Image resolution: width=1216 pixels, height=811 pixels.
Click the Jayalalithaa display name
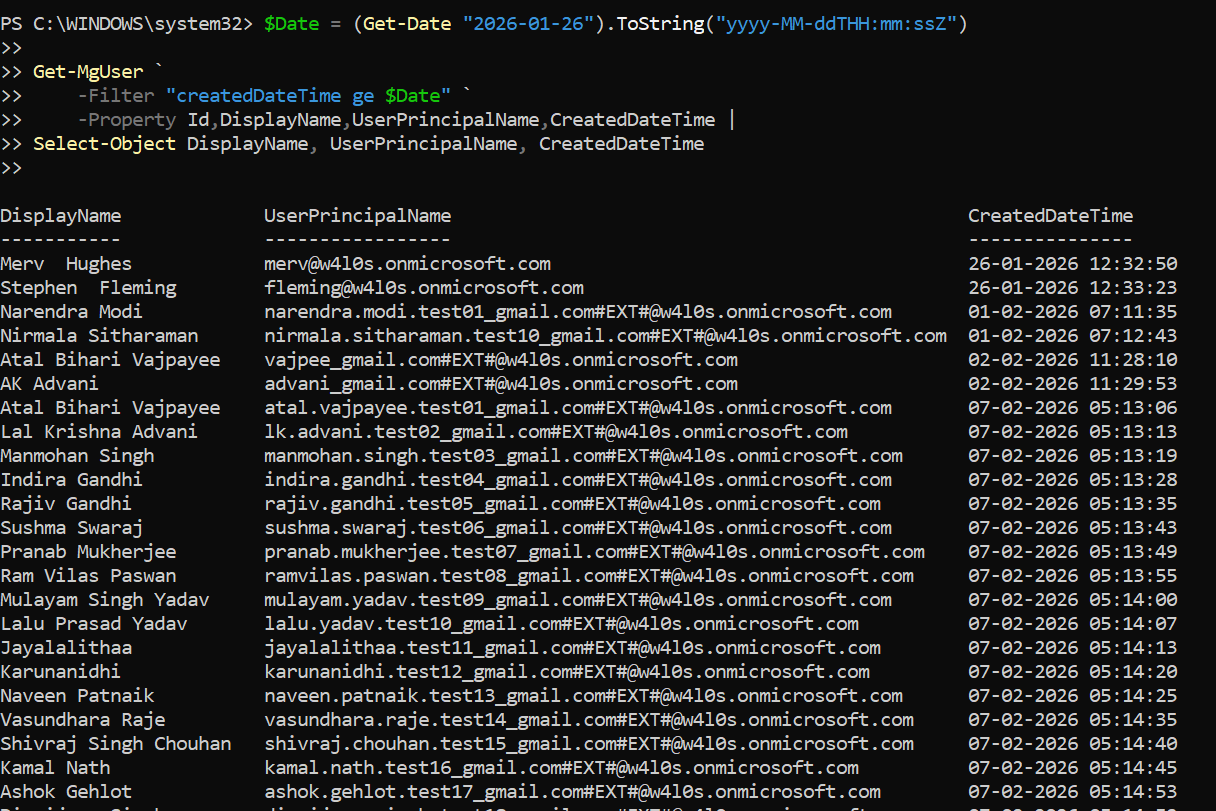(66, 648)
